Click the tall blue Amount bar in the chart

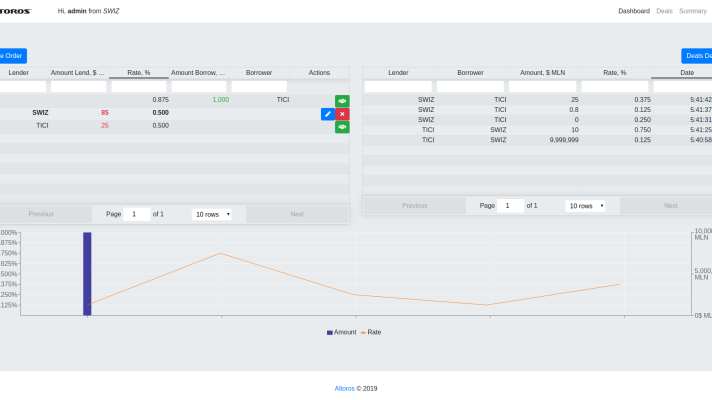(x=87, y=273)
